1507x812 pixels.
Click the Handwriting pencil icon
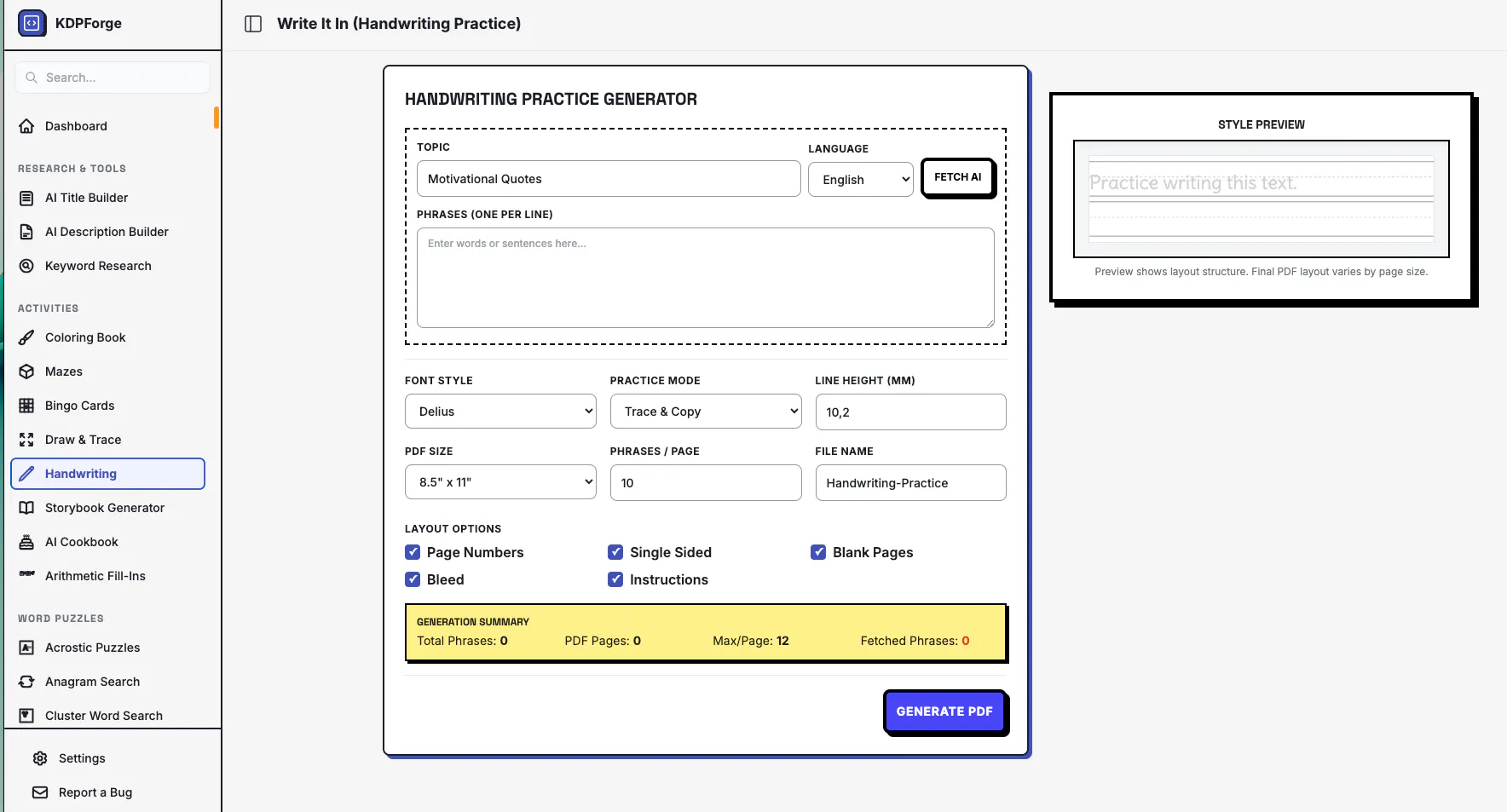click(x=26, y=474)
